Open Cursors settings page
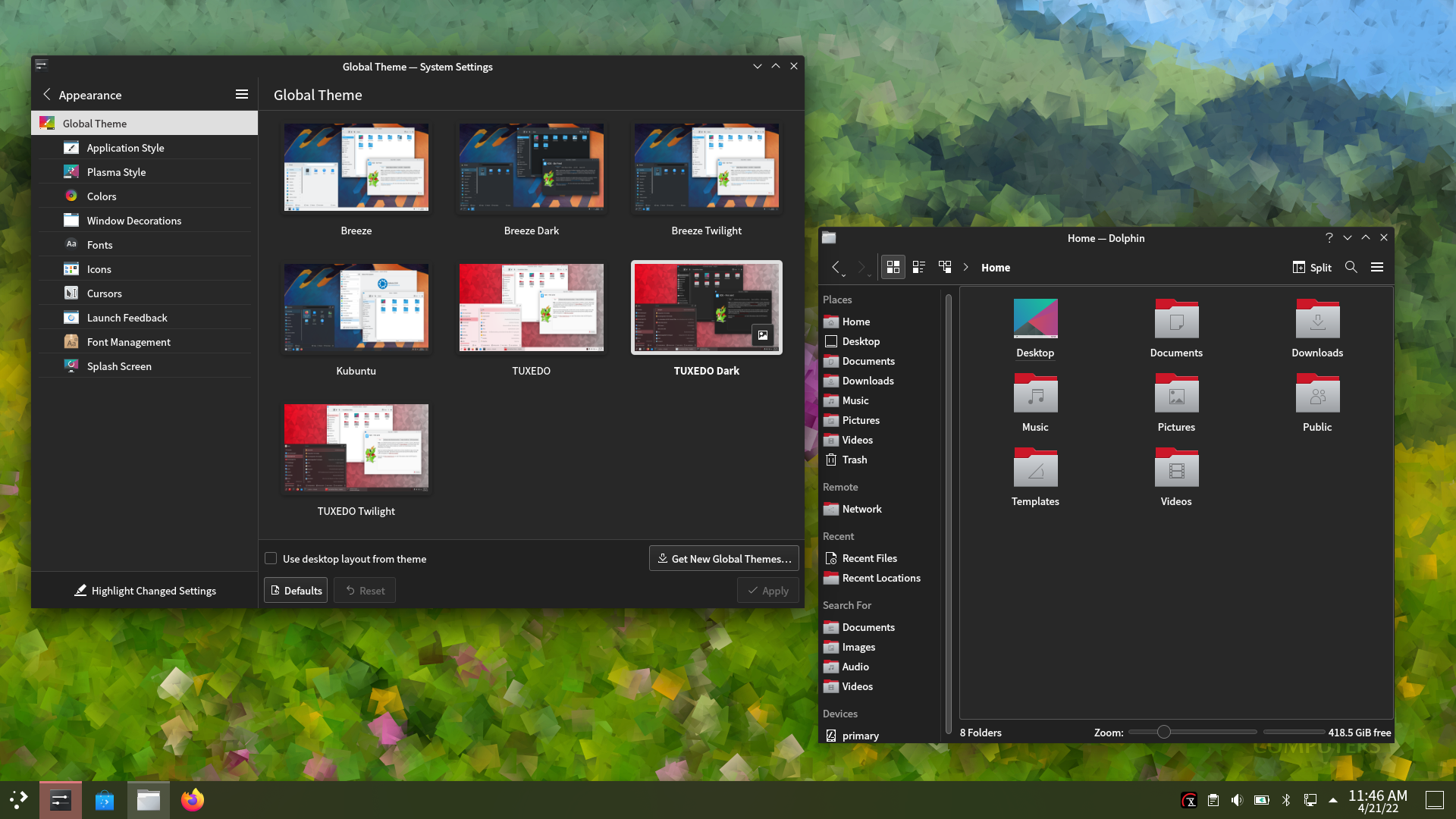Screen dimensions: 1456x819 tap(145, 293)
